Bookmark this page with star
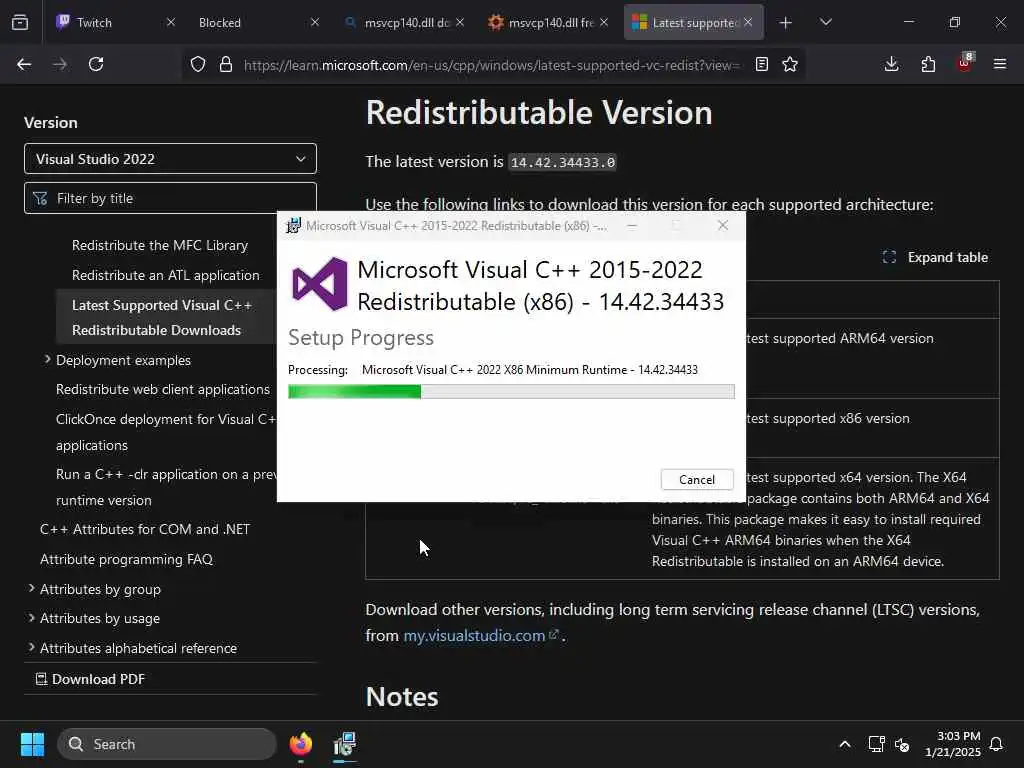This screenshot has width=1024, height=768. click(790, 64)
